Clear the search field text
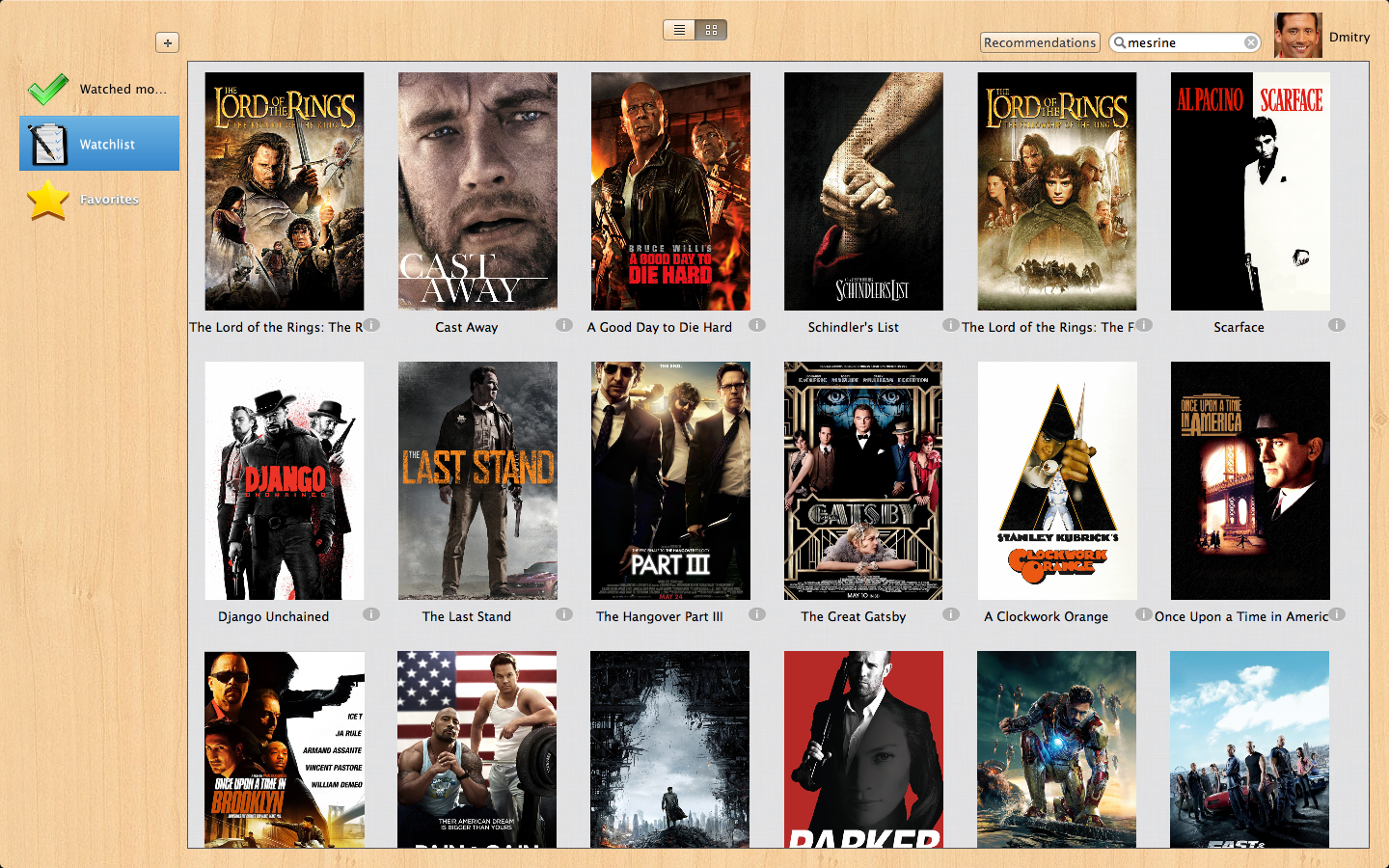This screenshot has width=1389, height=868. [1251, 42]
